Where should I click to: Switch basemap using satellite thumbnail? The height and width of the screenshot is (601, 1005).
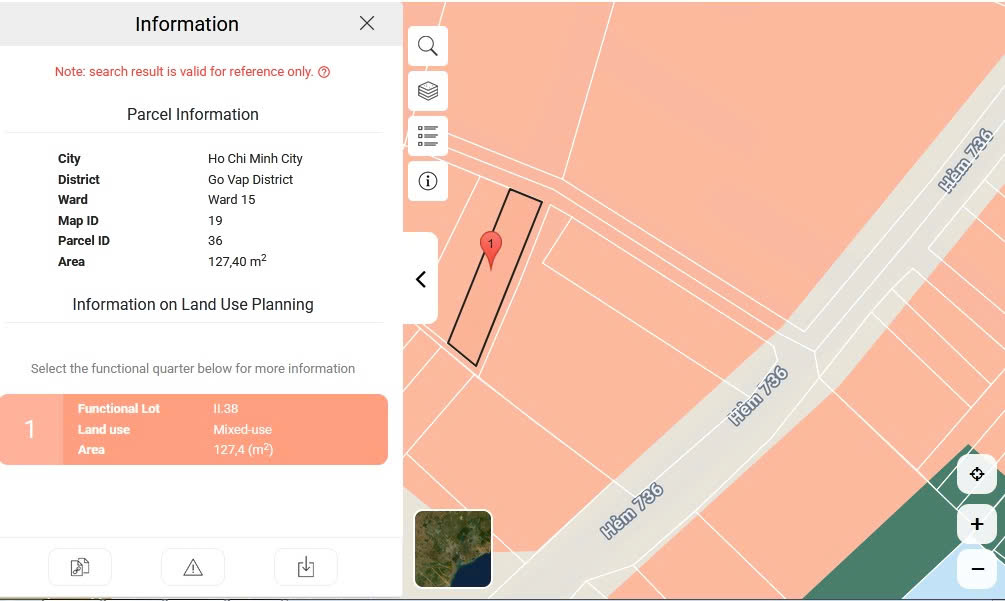(453, 548)
